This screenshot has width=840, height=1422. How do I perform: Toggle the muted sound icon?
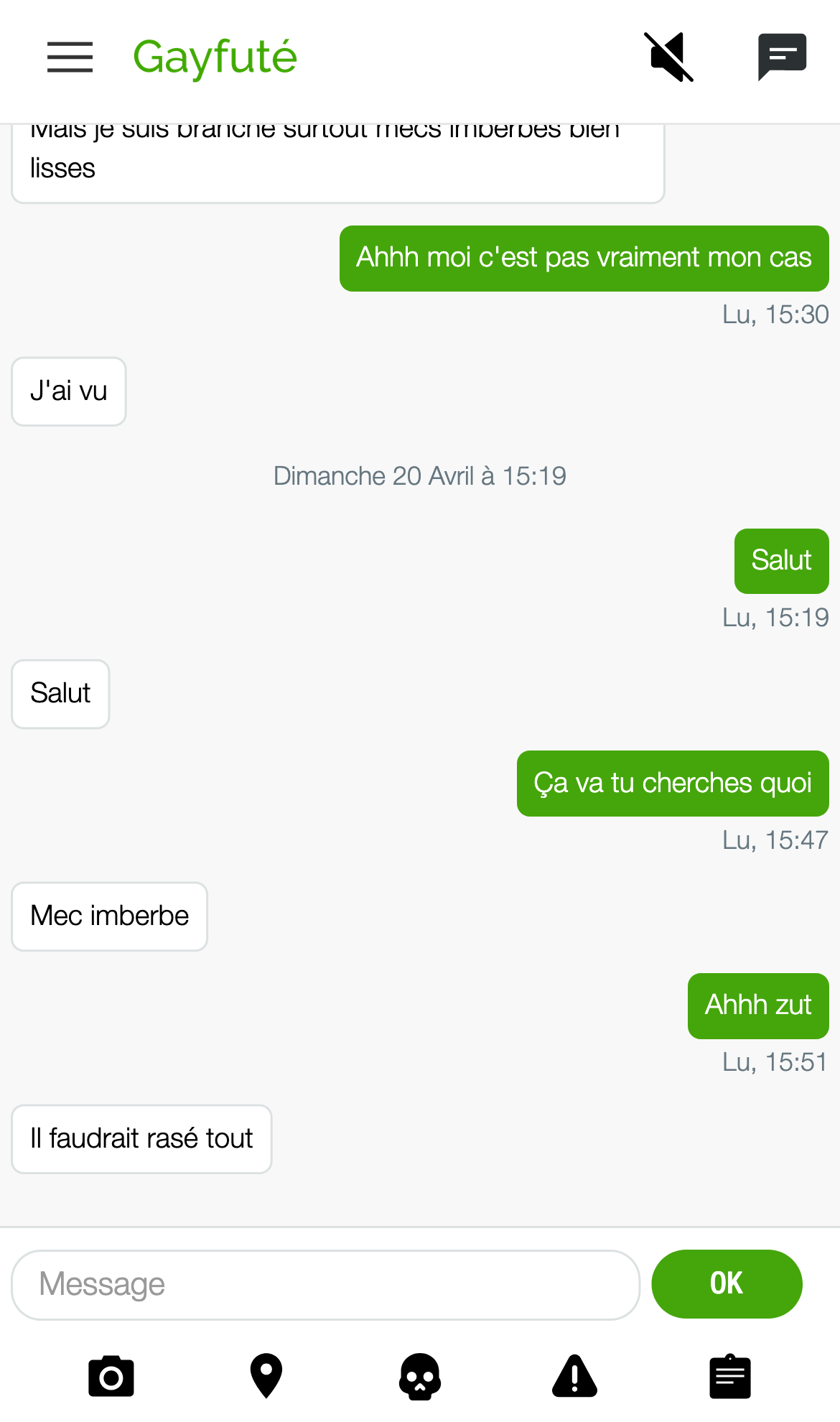[x=669, y=57]
